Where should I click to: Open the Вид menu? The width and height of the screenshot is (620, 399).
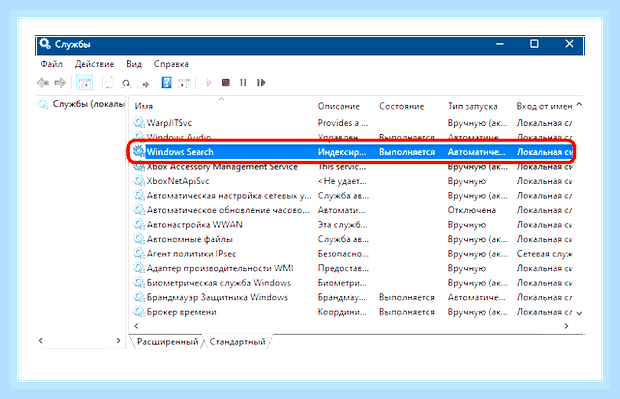(134, 64)
